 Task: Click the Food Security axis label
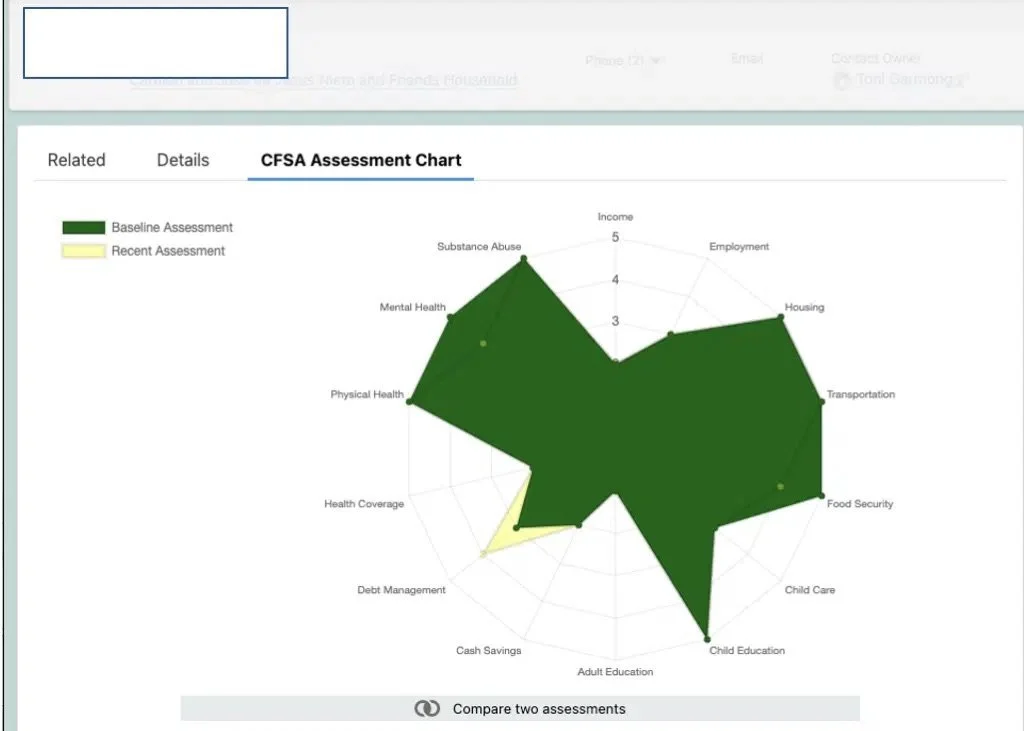[x=859, y=504]
